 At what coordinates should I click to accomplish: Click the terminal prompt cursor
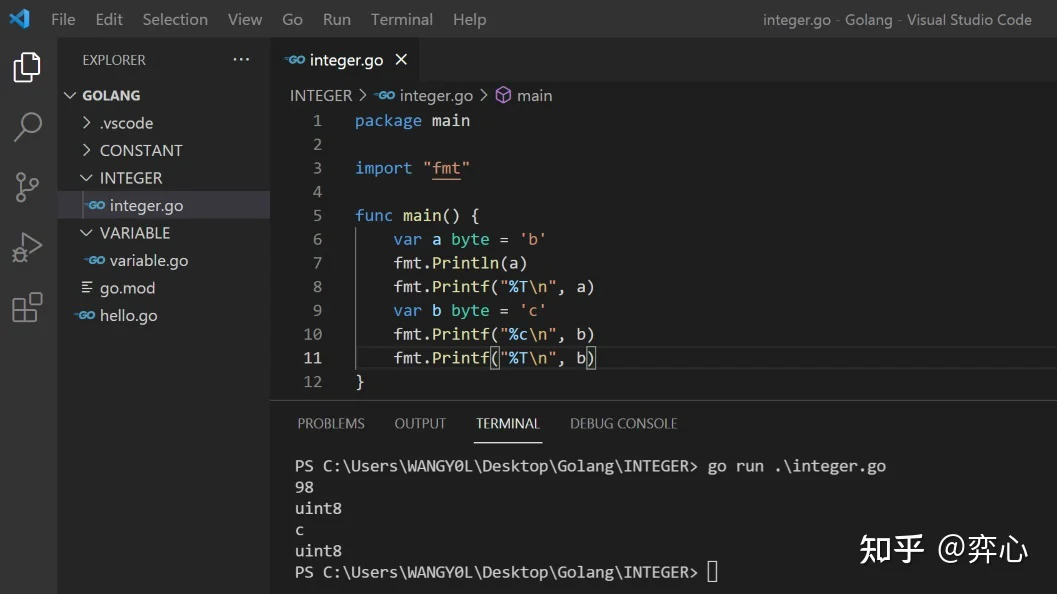(712, 572)
